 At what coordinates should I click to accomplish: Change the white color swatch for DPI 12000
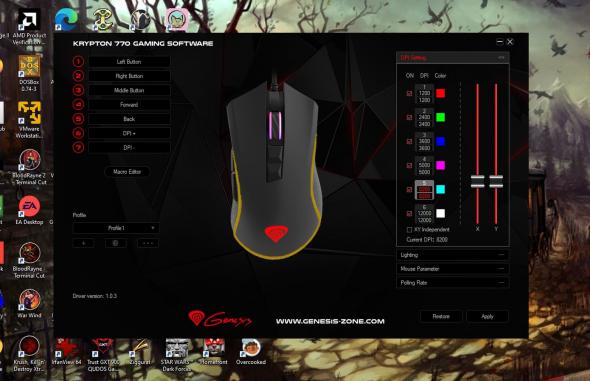[x=440, y=214]
